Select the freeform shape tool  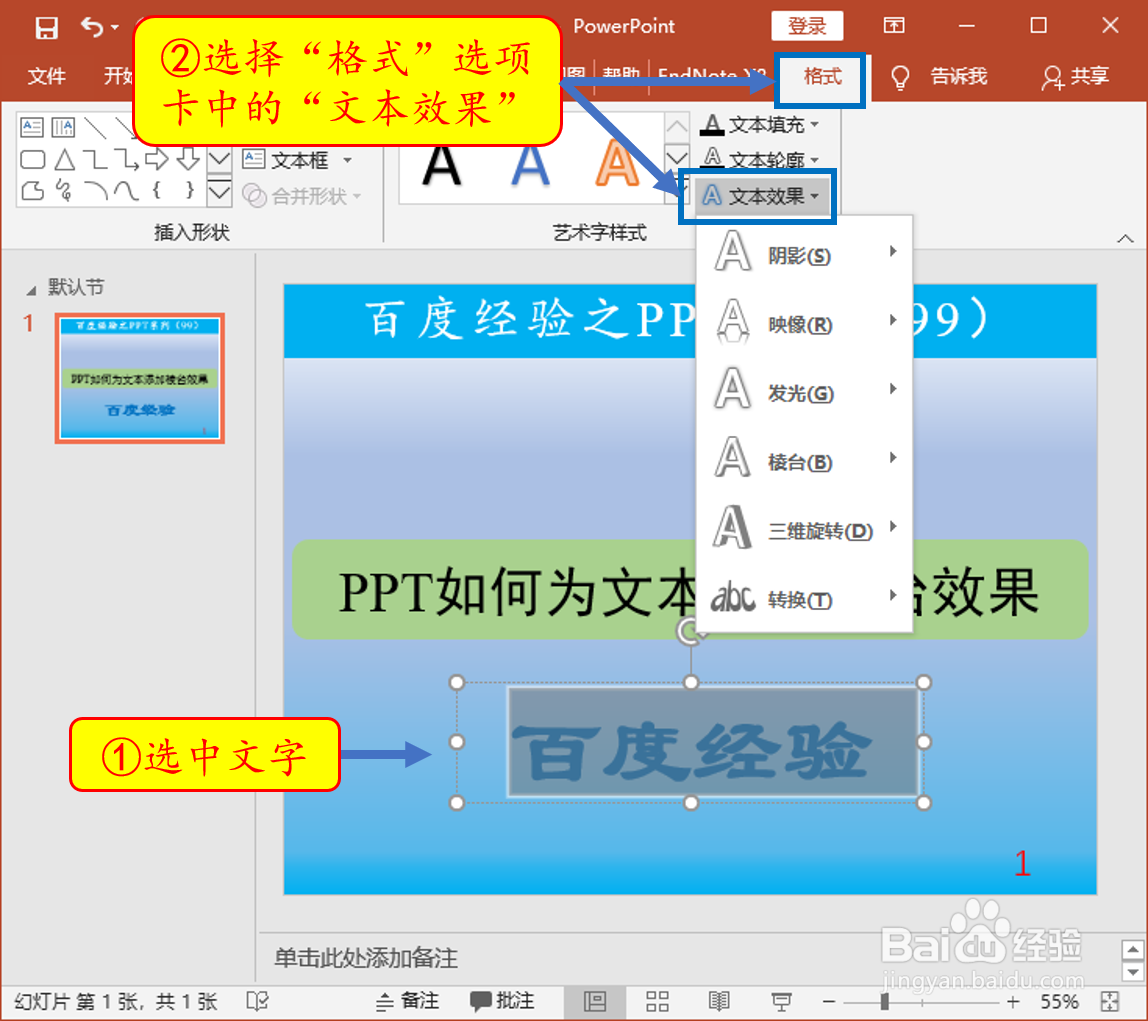[x=32, y=191]
